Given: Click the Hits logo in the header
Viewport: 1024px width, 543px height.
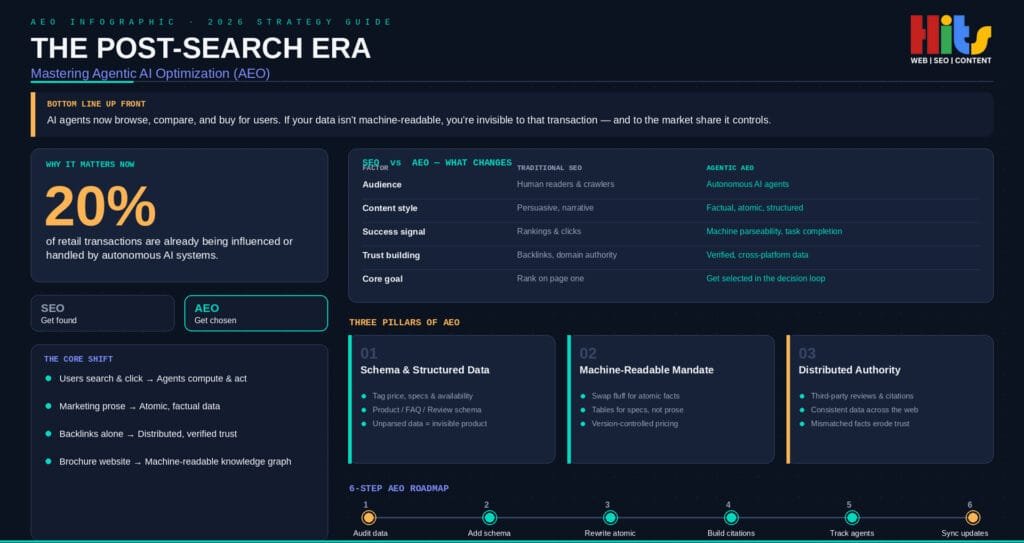Looking at the screenshot, I should coord(951,39).
